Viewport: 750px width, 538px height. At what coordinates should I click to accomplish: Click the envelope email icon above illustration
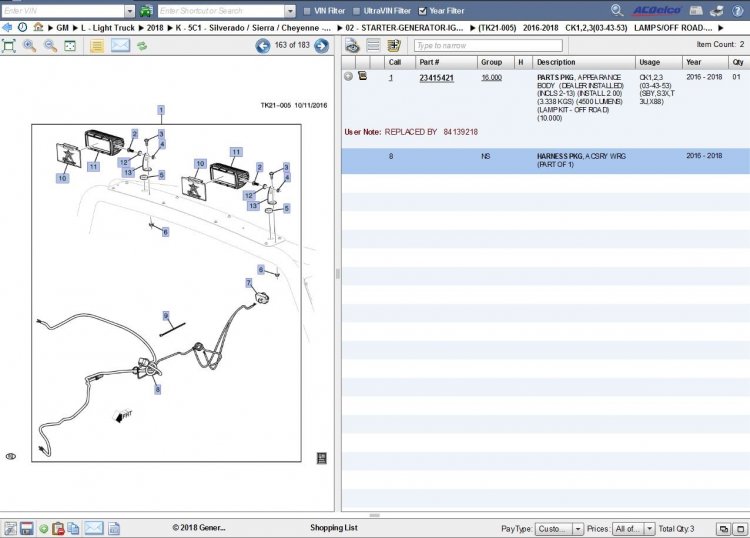coord(121,45)
